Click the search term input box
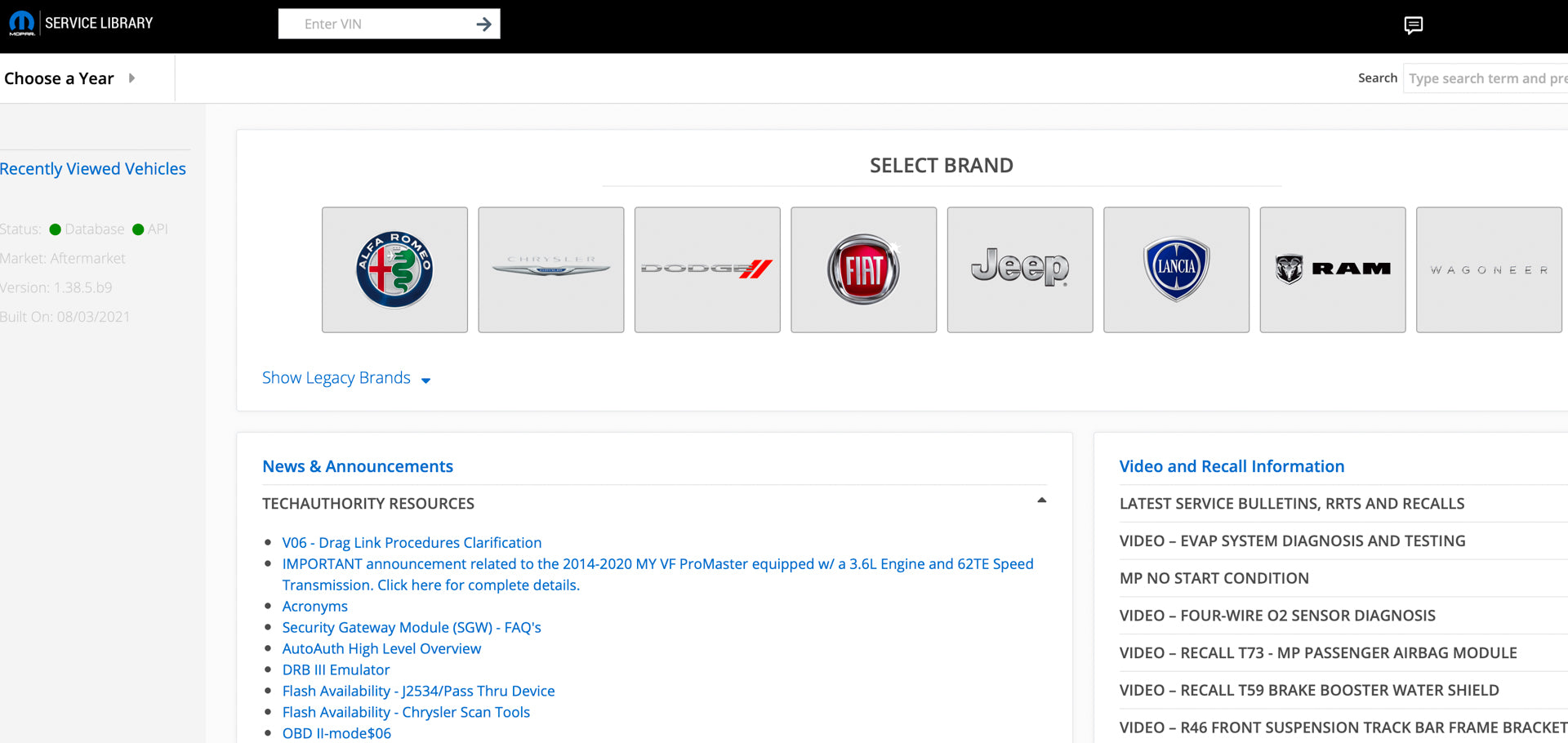 1485,78
